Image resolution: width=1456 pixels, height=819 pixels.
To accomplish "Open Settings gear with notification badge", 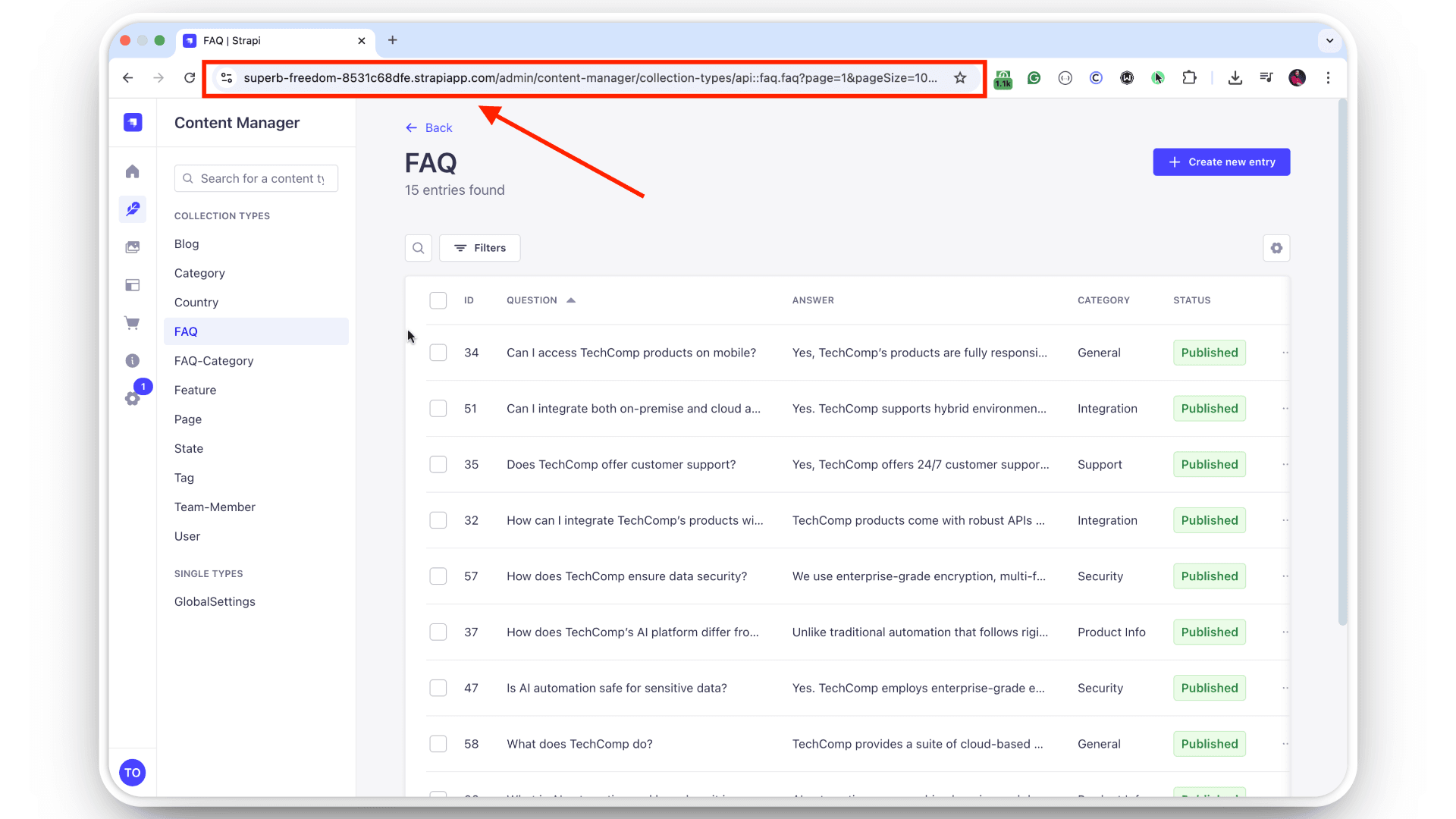I will point(133,399).
